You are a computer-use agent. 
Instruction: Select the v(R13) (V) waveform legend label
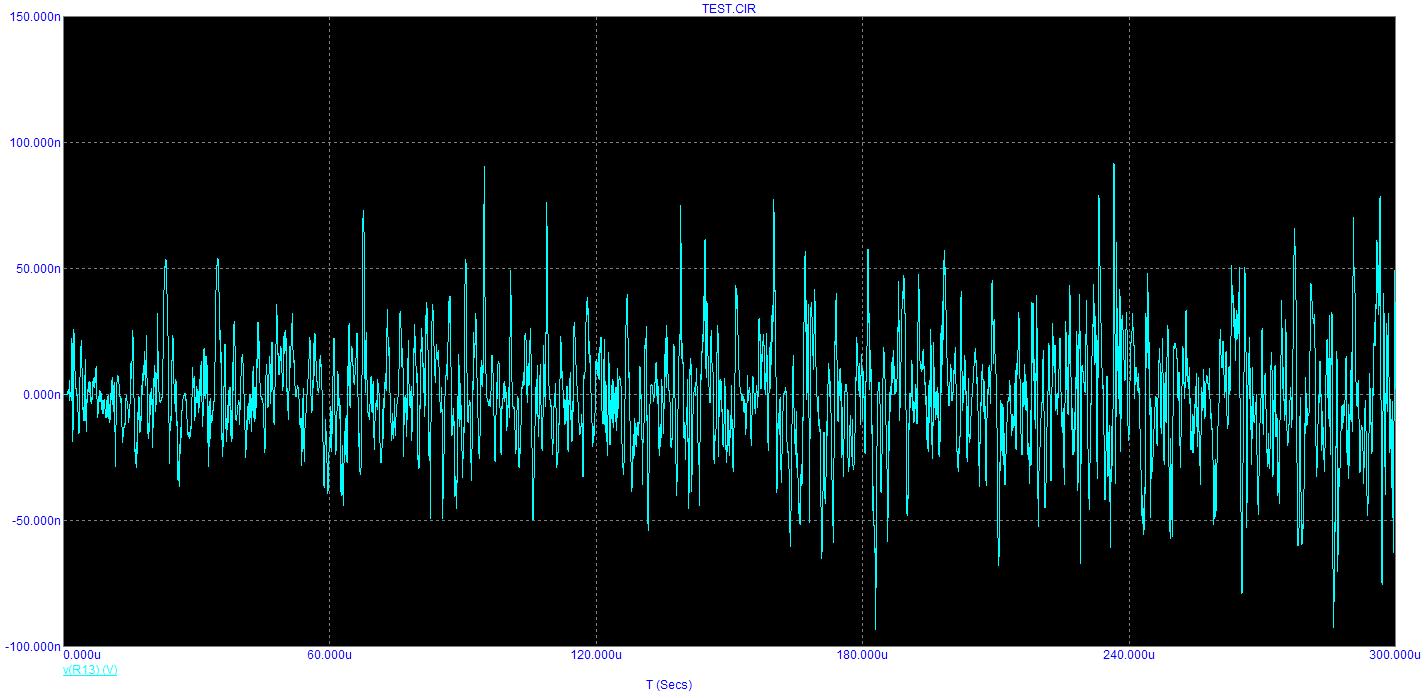point(90,669)
